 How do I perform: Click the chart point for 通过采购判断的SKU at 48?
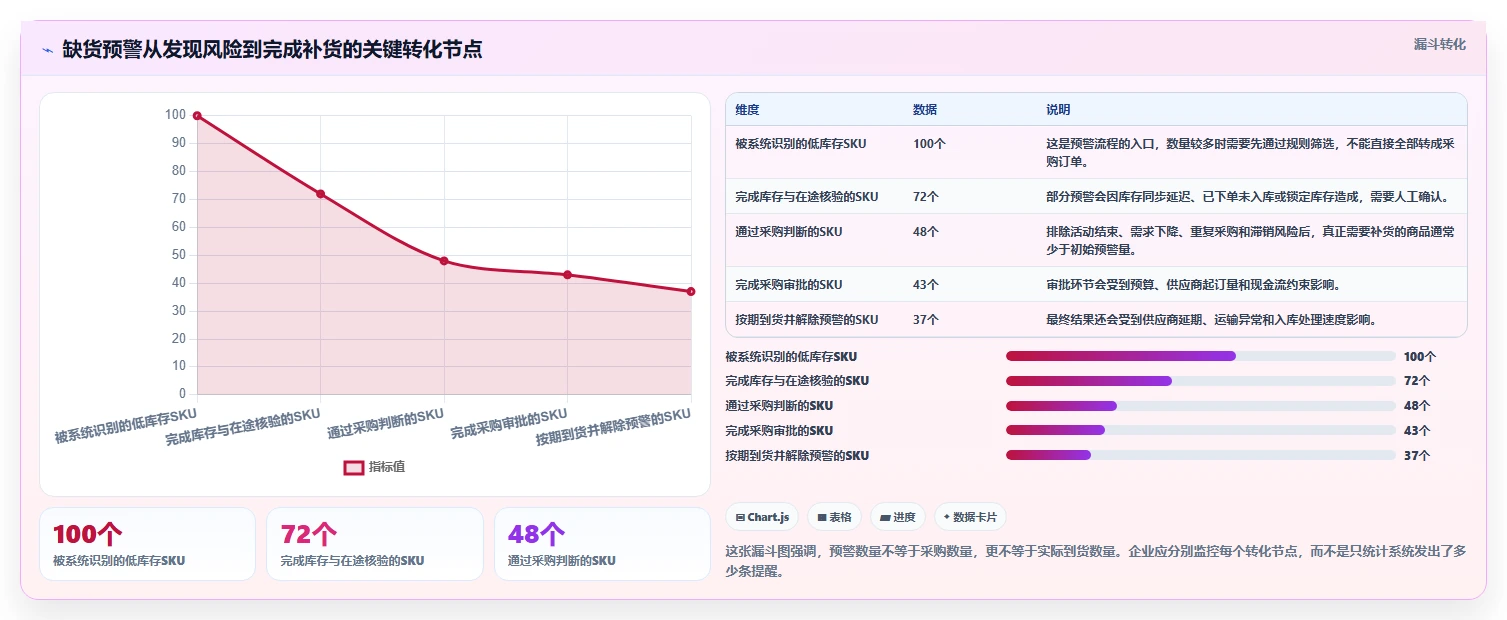[444, 261]
